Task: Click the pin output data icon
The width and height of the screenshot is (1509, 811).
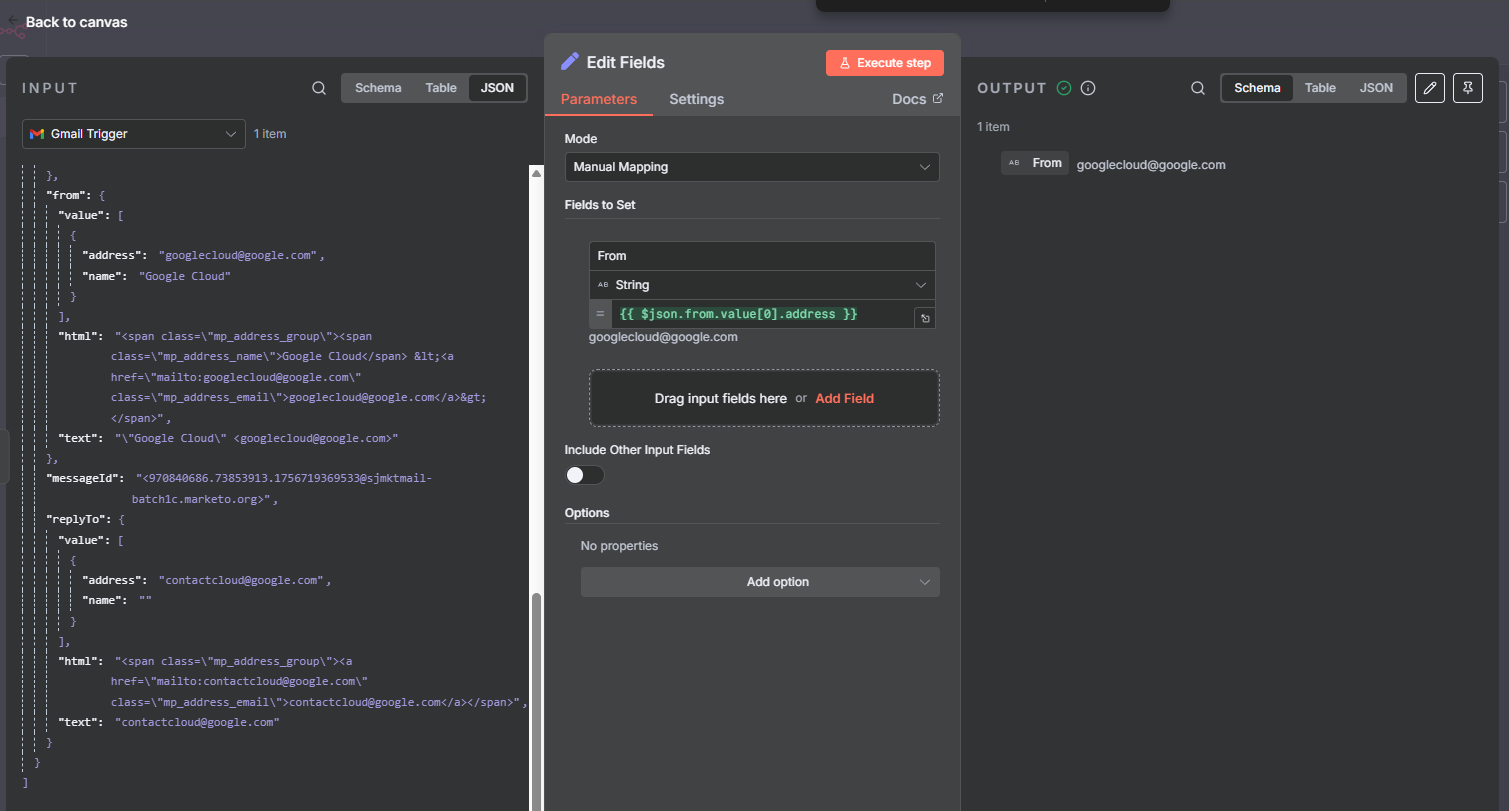Action: tap(1467, 88)
